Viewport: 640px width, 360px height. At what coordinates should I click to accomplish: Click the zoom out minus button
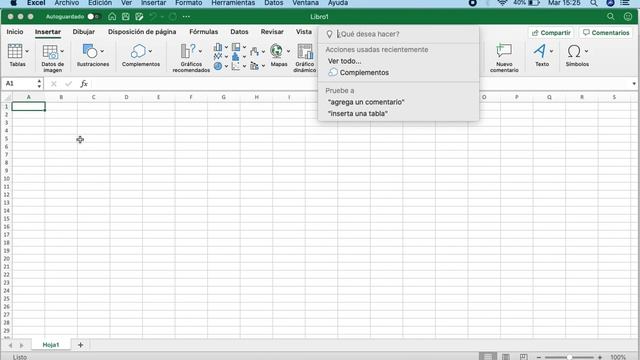point(539,357)
